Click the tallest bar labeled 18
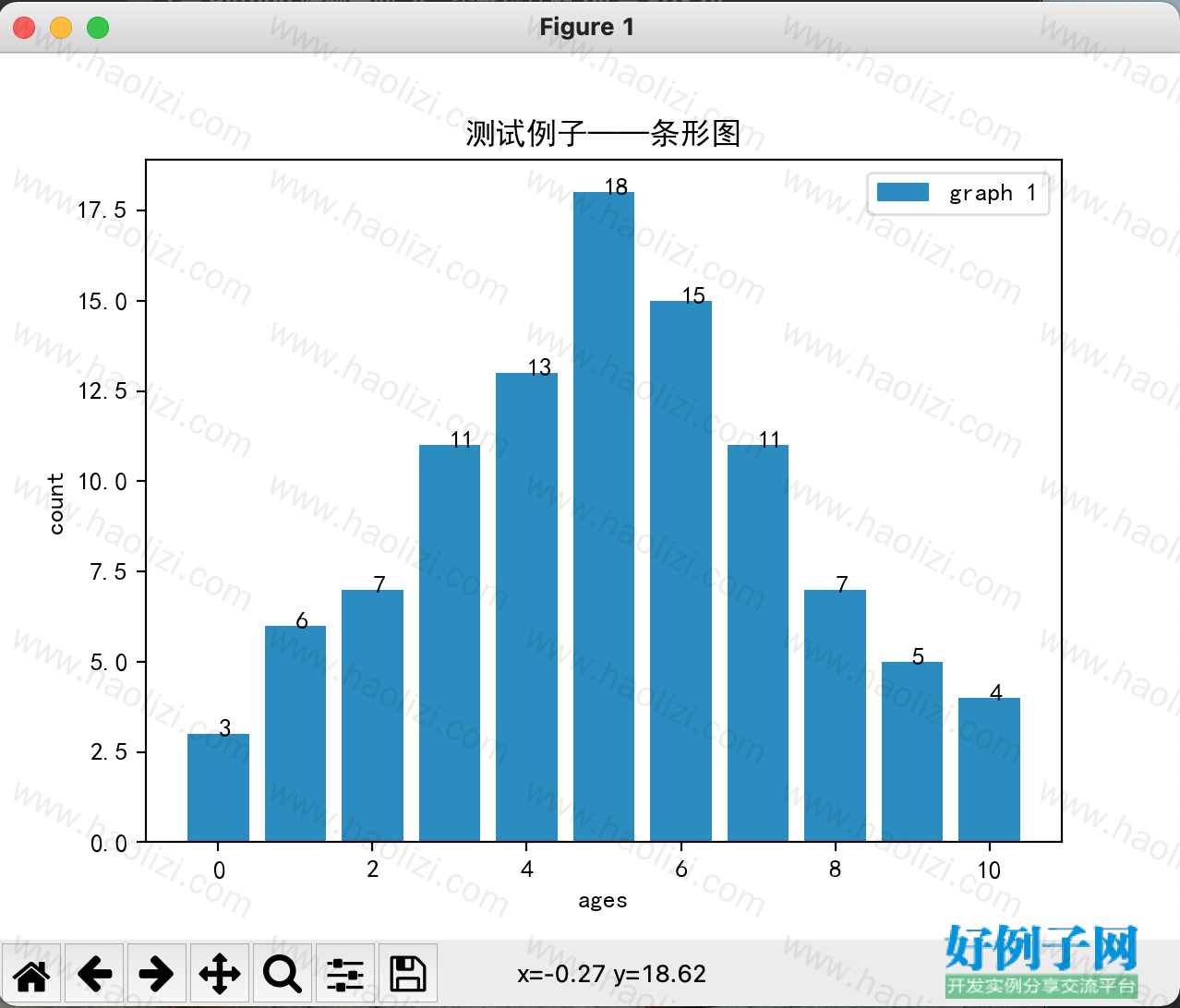The height and width of the screenshot is (1008, 1180). [x=604, y=517]
